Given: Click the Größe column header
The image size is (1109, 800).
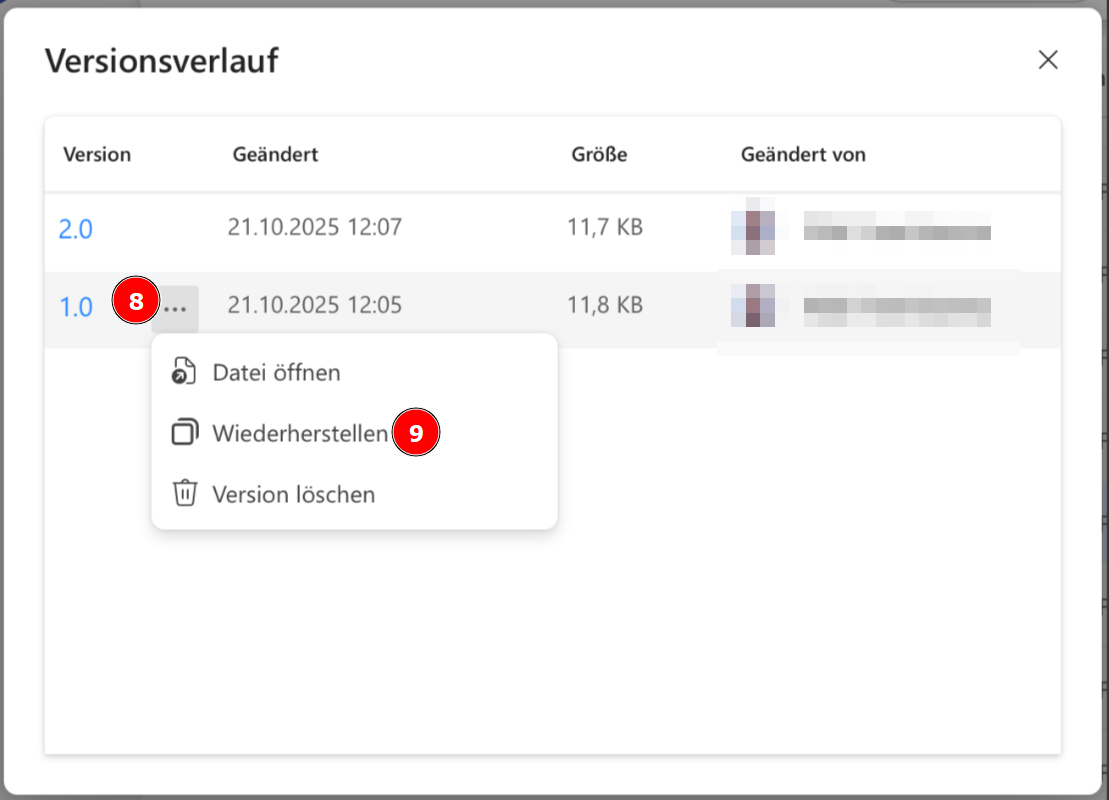Looking at the screenshot, I should coord(599,155).
